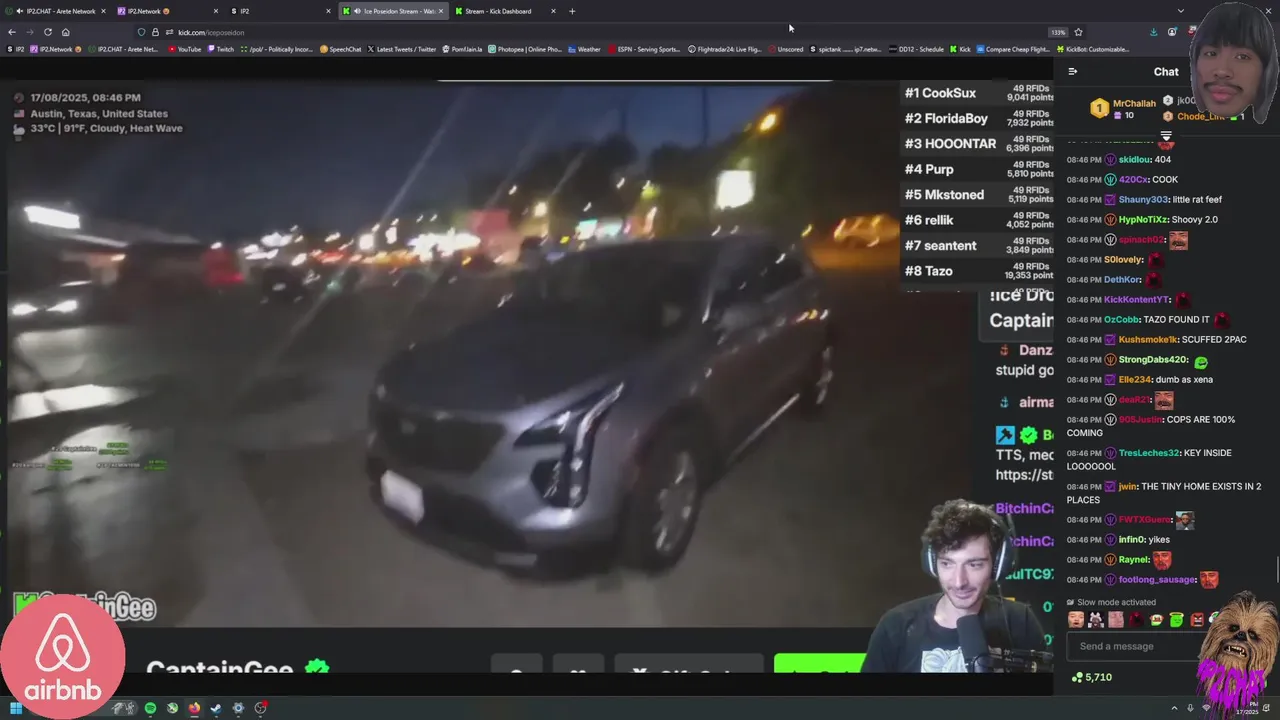Screen dimensions: 1280x720
Task: Click the #3 HOOONTAR leaderboard entry
Action: click(x=978, y=144)
